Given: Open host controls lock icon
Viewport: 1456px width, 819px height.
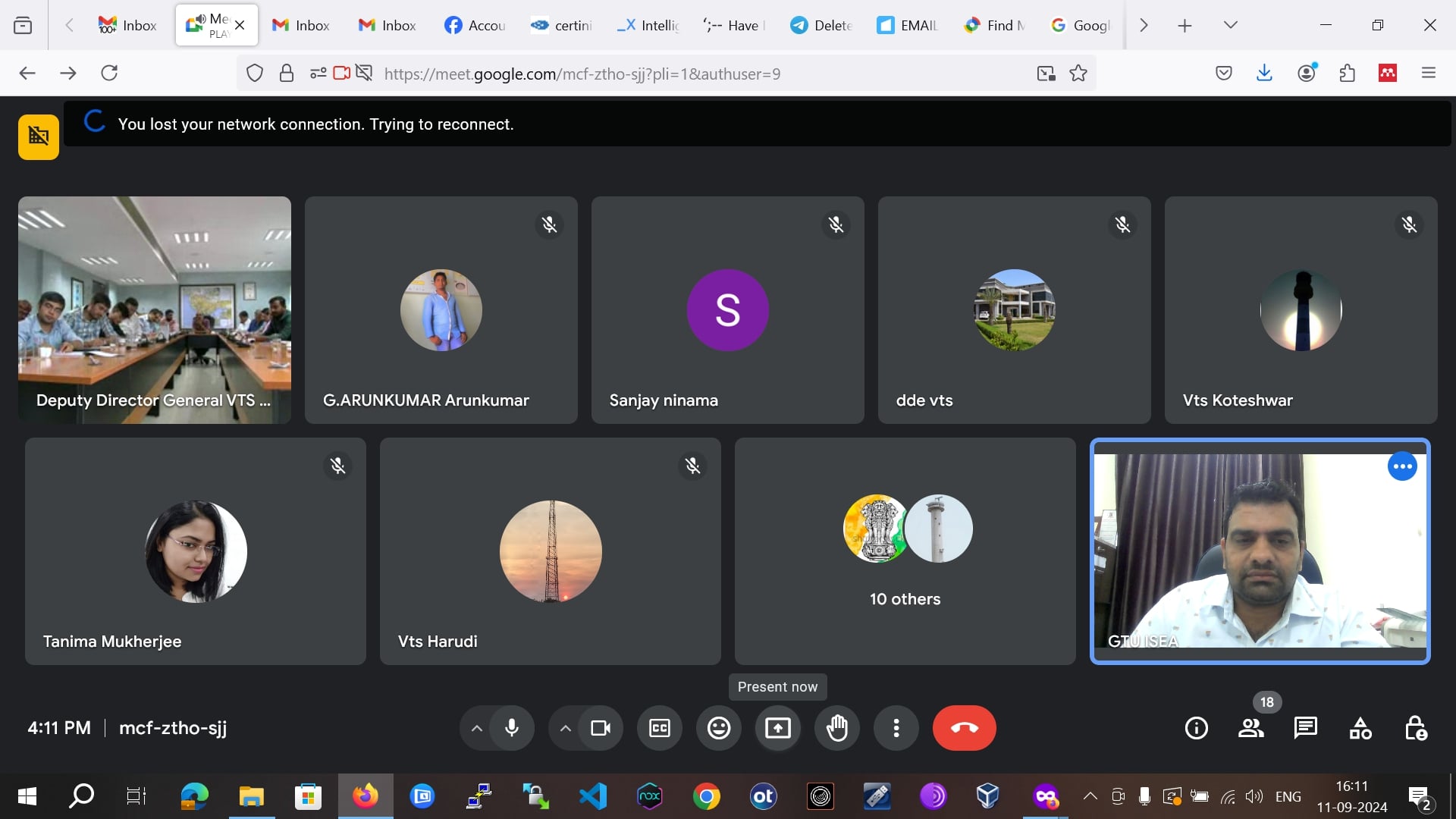Looking at the screenshot, I should pos(1415,728).
